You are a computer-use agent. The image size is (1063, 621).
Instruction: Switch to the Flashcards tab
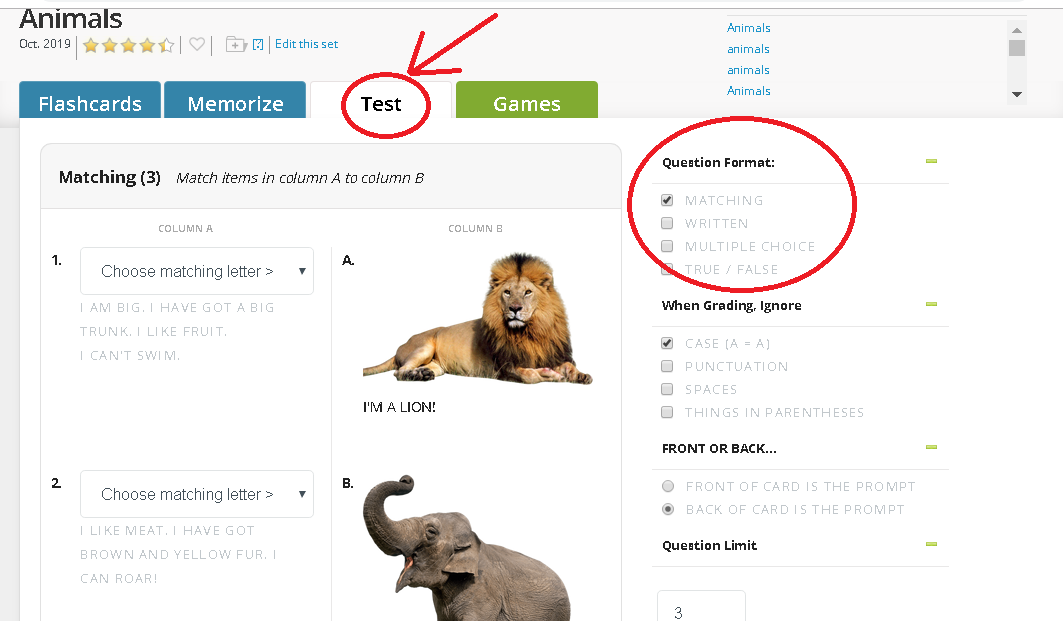pyautogui.click(x=89, y=102)
